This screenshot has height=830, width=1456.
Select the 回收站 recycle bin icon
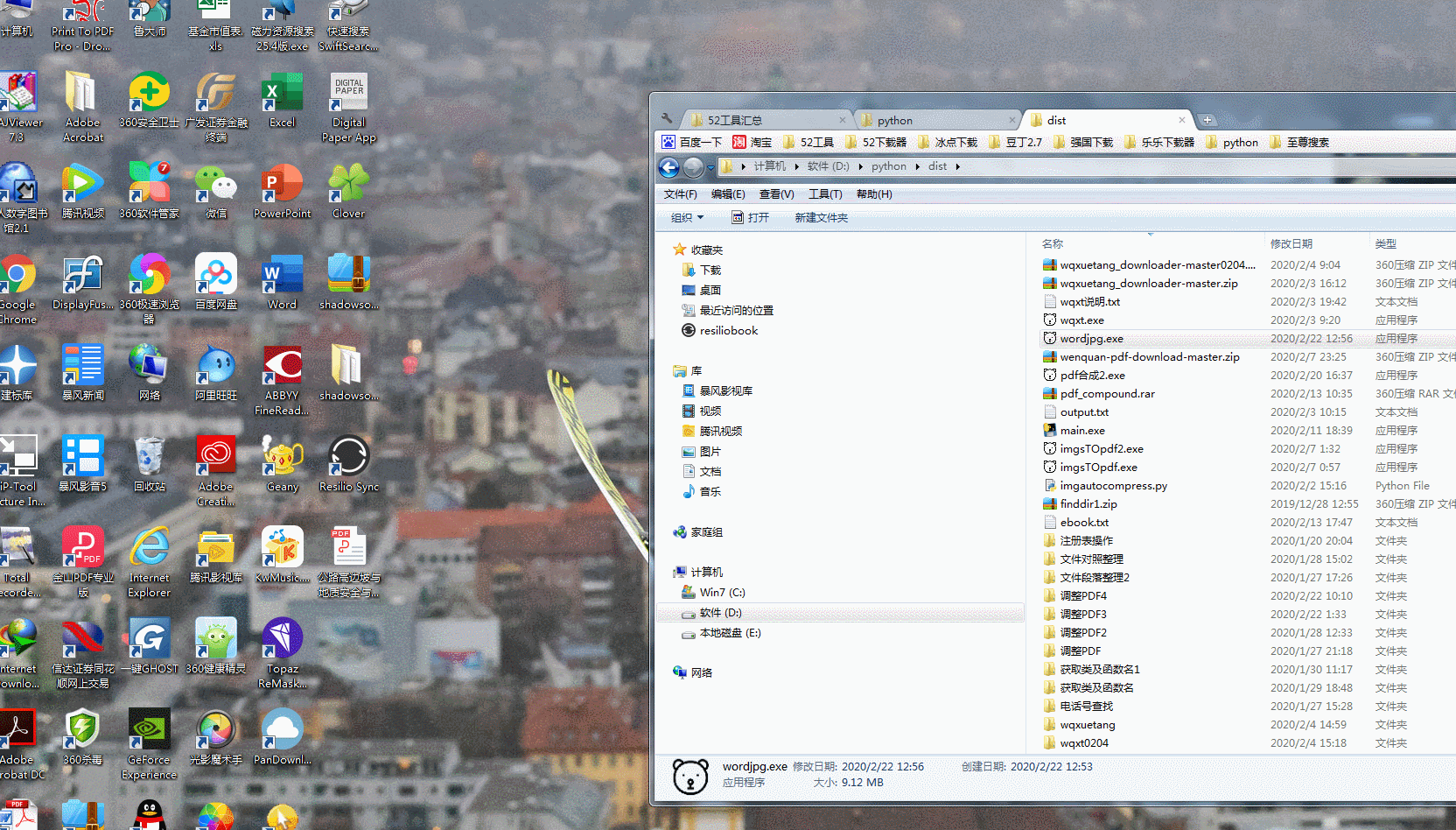[150, 465]
